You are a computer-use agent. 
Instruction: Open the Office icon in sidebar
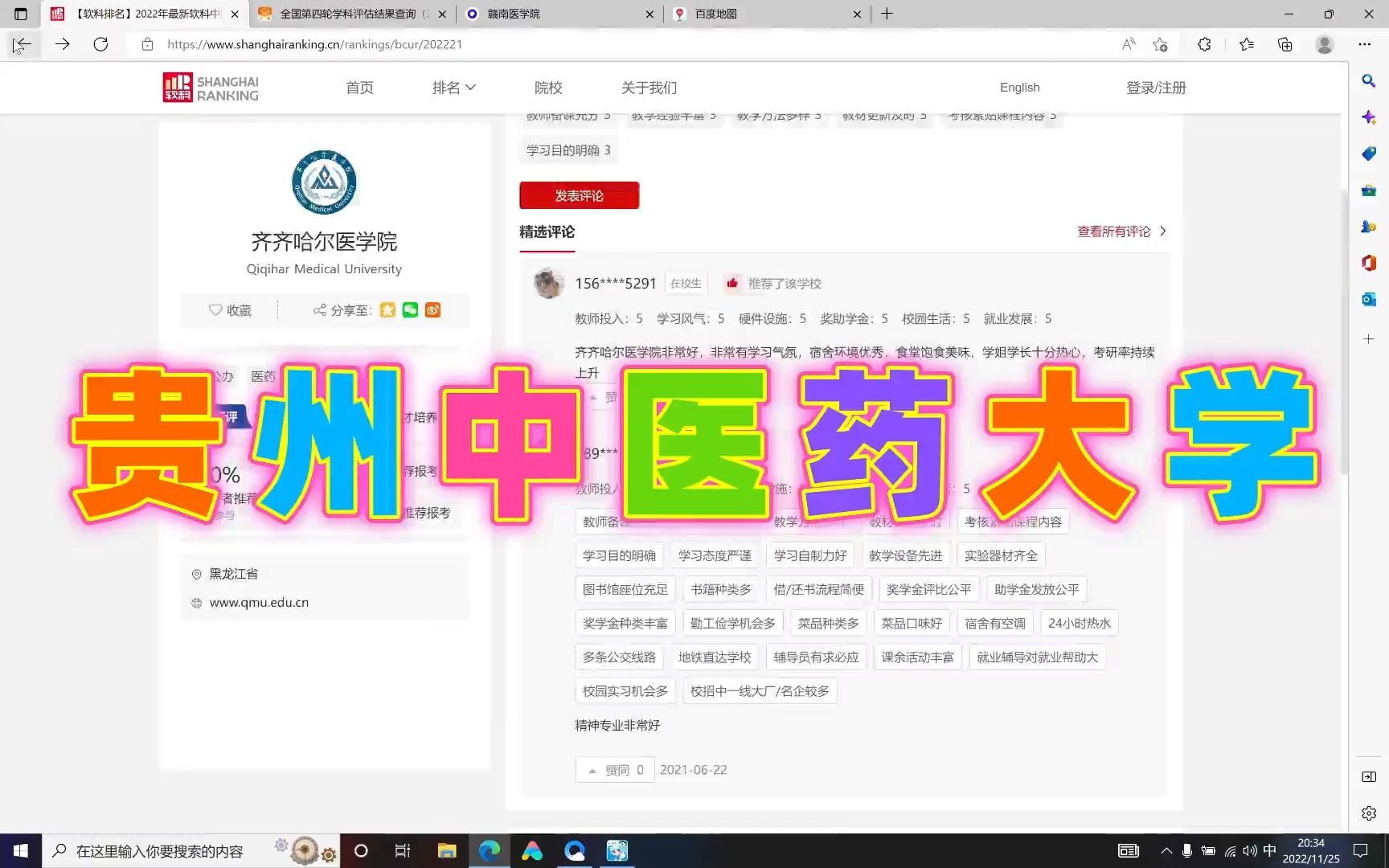click(x=1369, y=263)
